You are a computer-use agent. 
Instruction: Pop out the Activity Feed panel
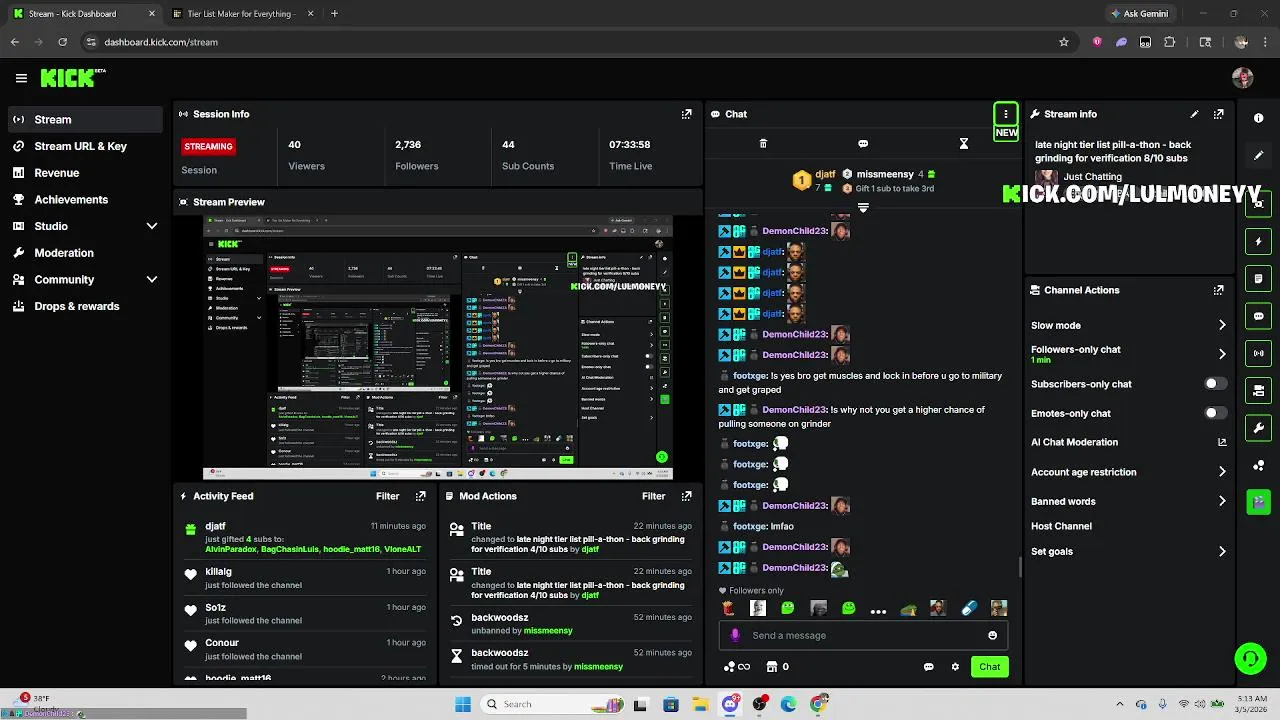[x=420, y=496]
